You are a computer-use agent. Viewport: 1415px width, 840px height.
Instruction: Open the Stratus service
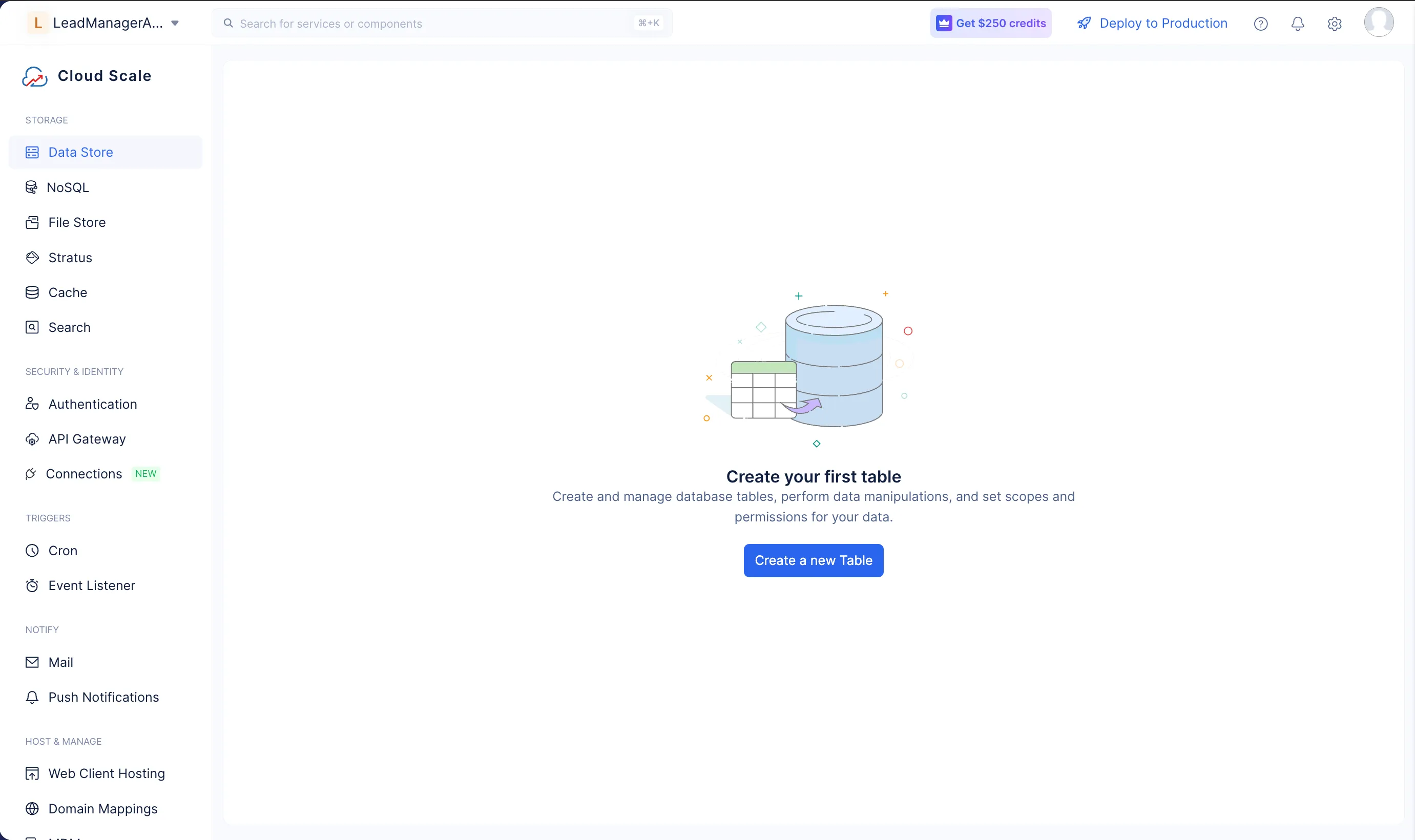pyautogui.click(x=70, y=258)
